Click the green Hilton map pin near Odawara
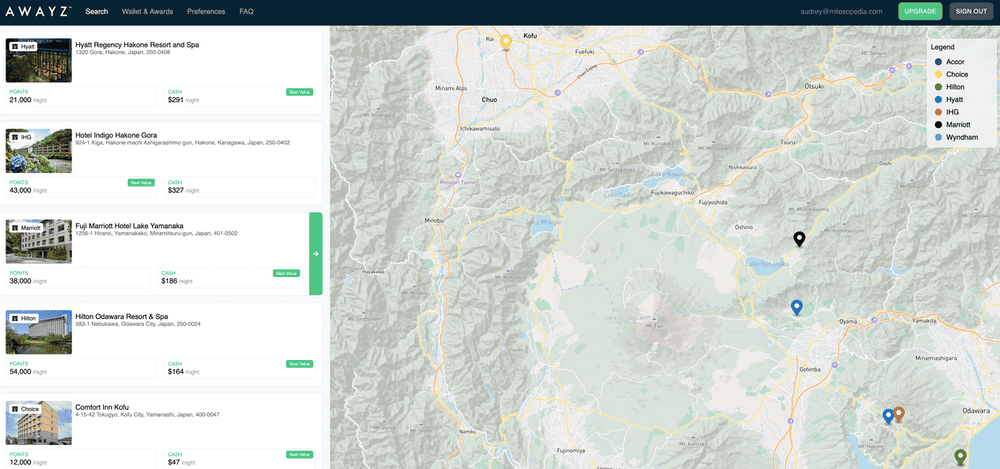This screenshot has height=469, width=1000. (961, 457)
